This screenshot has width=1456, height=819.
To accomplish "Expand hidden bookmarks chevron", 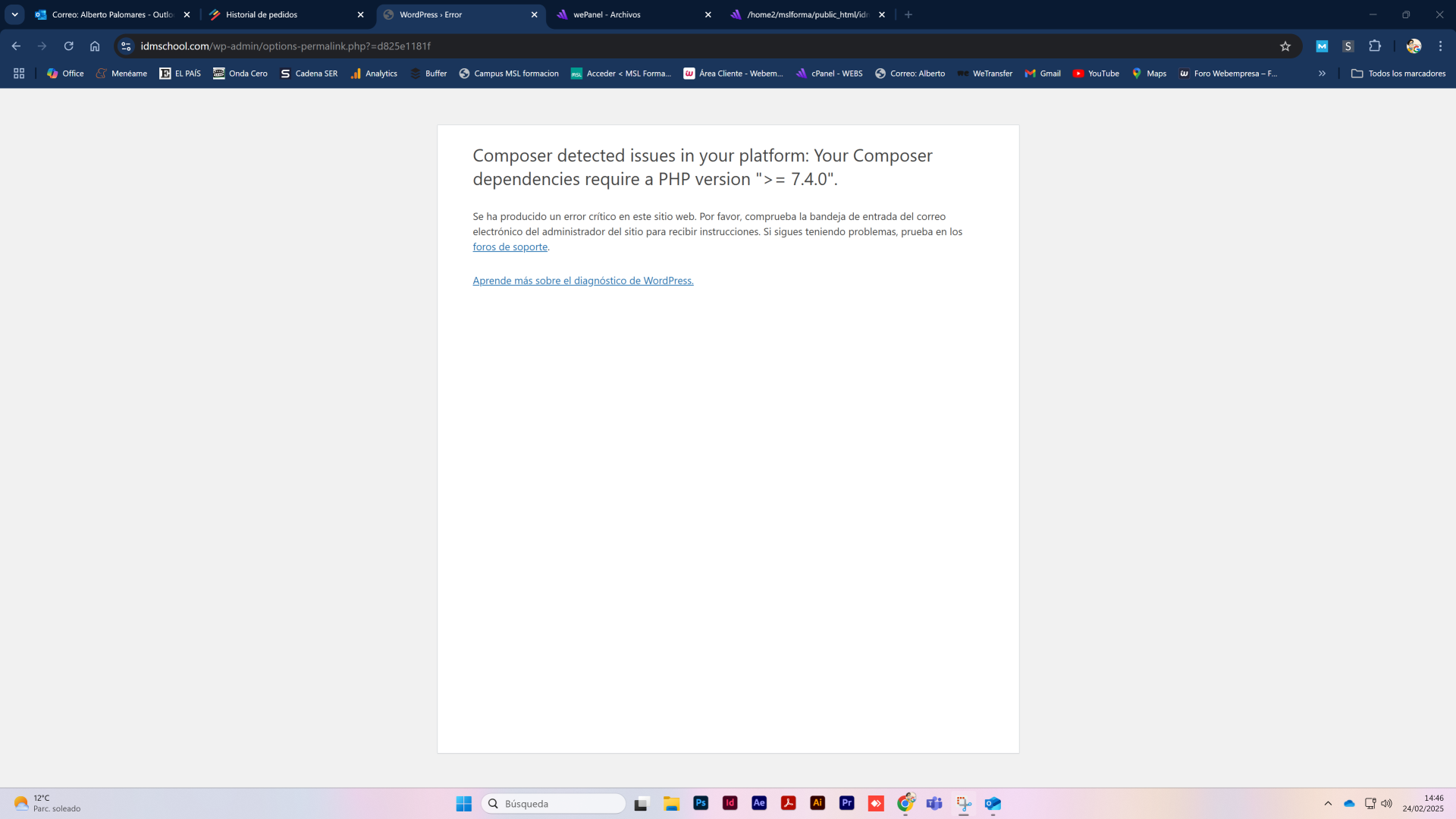I will (x=1322, y=74).
